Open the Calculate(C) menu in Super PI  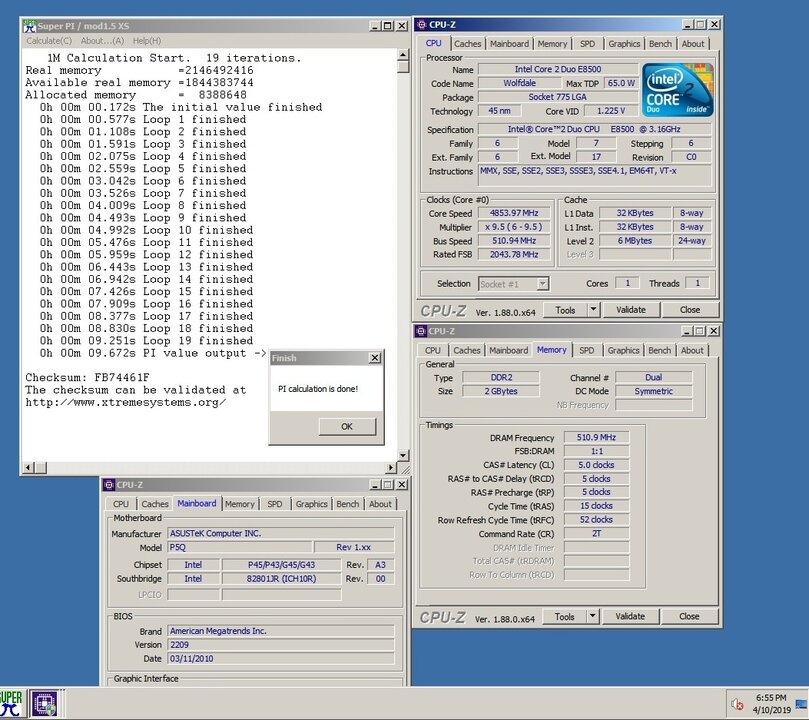click(49, 41)
